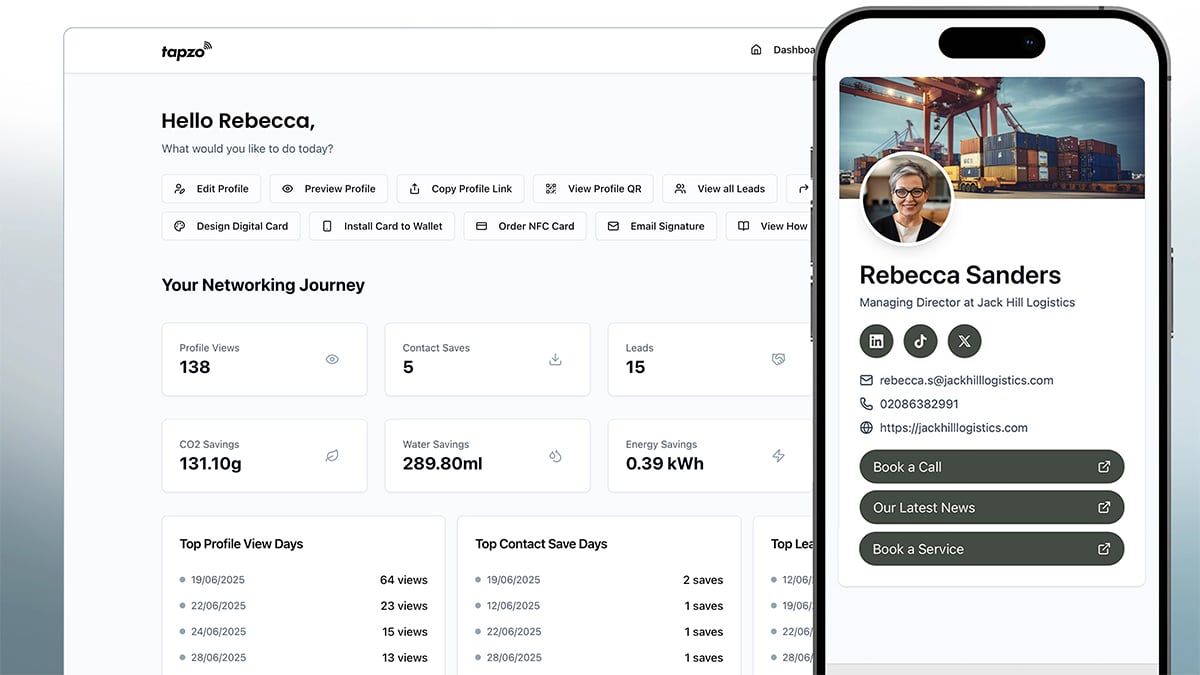Screen dimensions: 1200x675
Task: Tap the Book a Call link button
Action: click(992, 467)
